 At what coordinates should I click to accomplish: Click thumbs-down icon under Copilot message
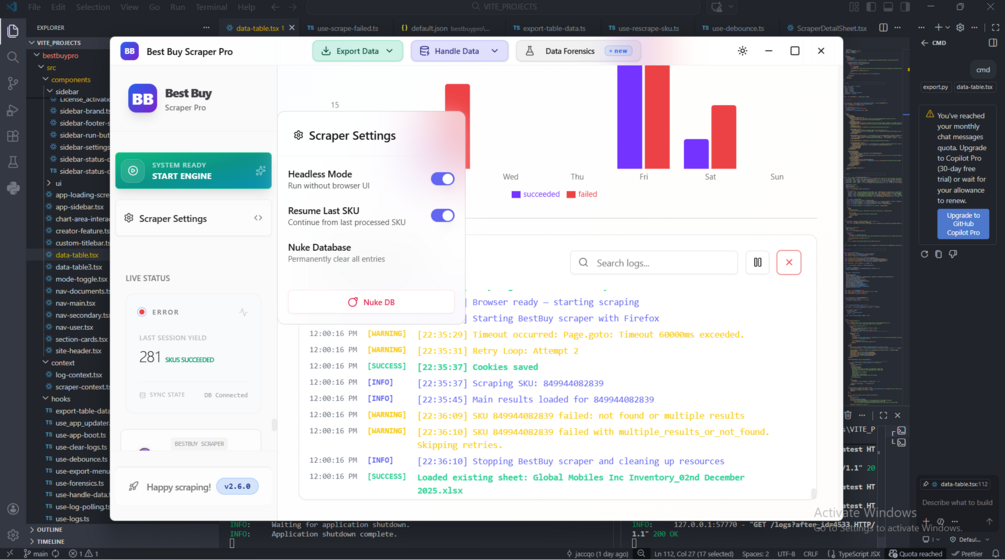click(953, 254)
